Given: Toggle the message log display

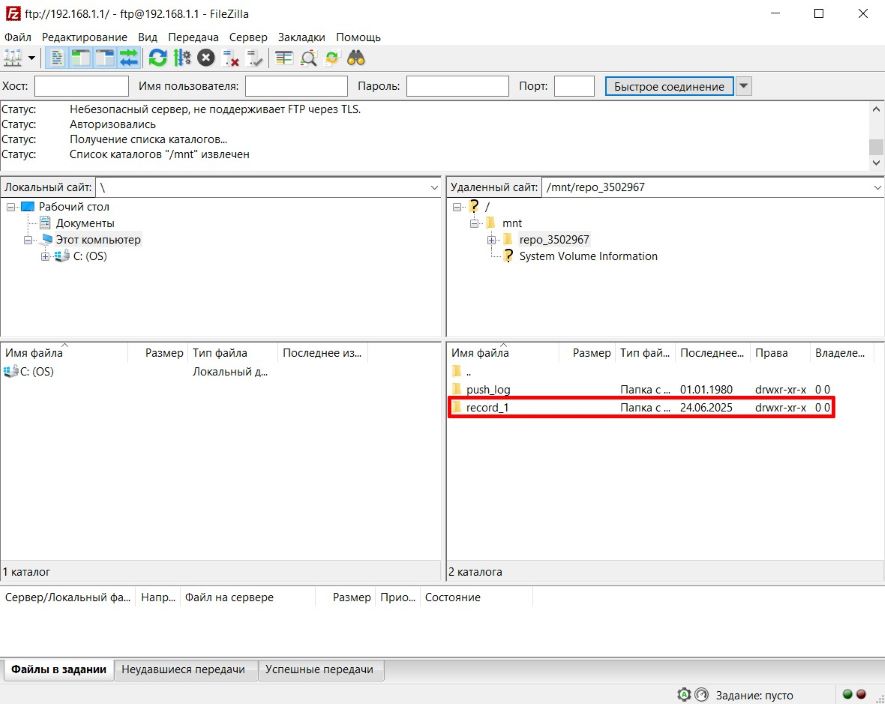Looking at the screenshot, I should tap(57, 58).
